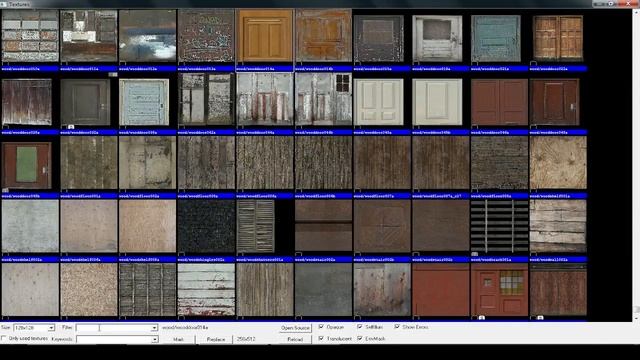Select the peeling door with four-pane window
This screenshot has width=640, height=360.
[x=323, y=99]
